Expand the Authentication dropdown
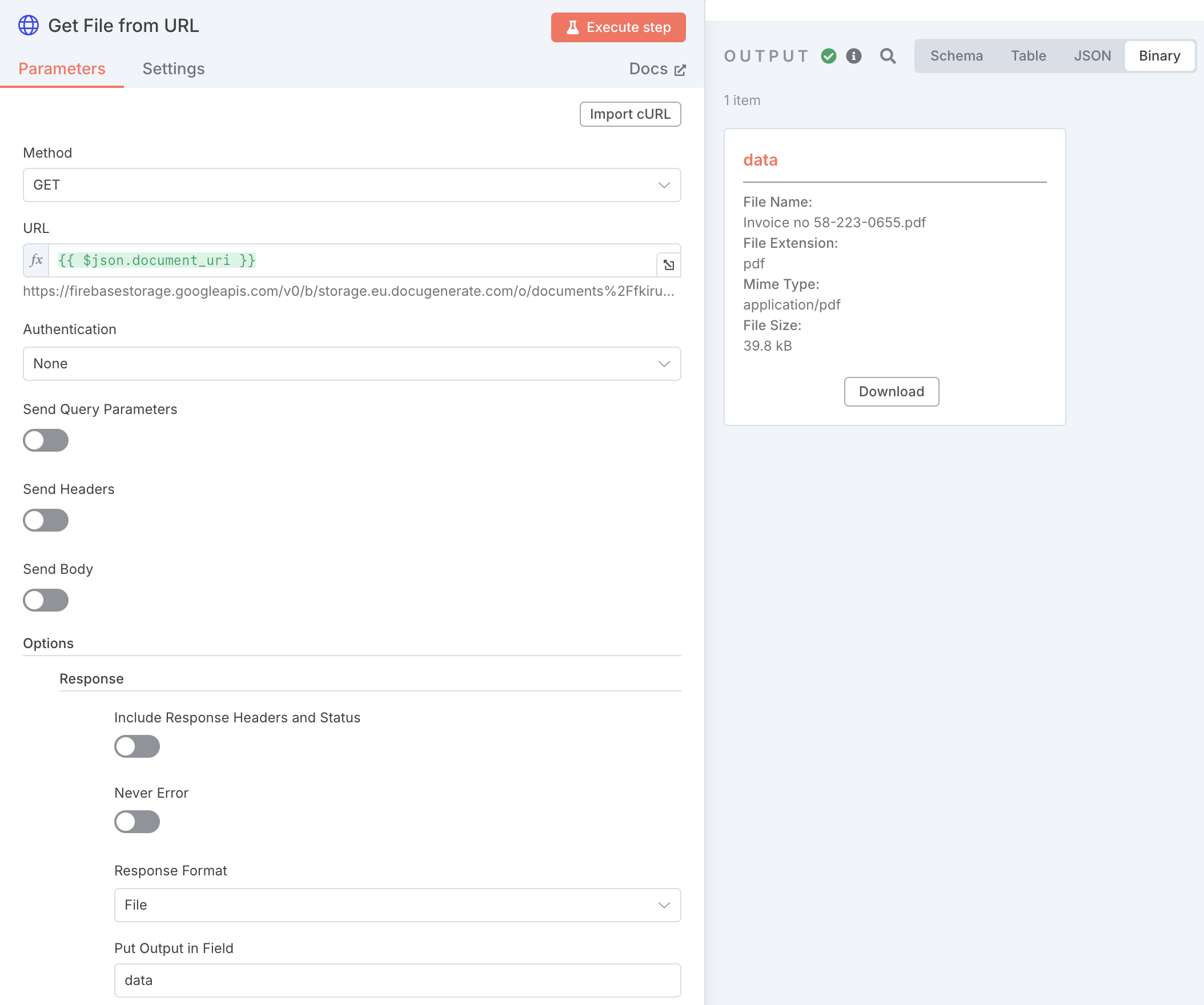This screenshot has height=1005, width=1204. [351, 364]
